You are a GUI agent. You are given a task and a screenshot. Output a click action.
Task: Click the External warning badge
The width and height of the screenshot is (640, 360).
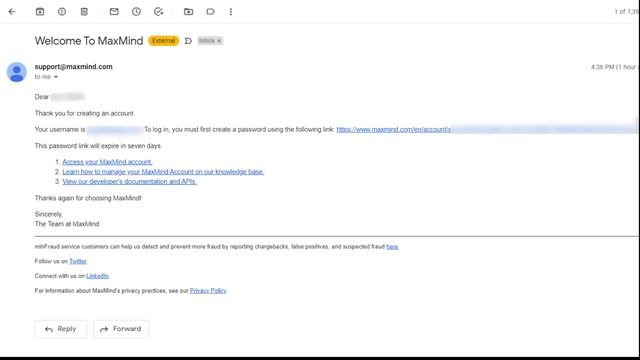(x=164, y=41)
